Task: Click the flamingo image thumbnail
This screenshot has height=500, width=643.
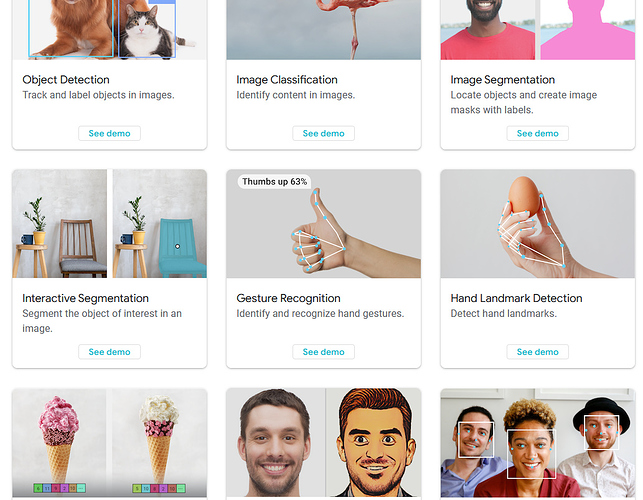Action: pos(324,30)
